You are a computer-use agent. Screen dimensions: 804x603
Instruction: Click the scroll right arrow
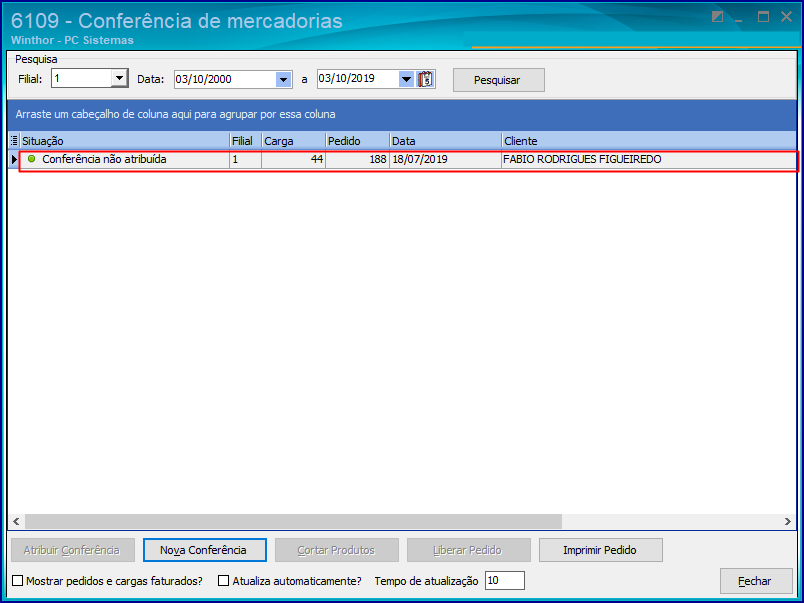788,521
